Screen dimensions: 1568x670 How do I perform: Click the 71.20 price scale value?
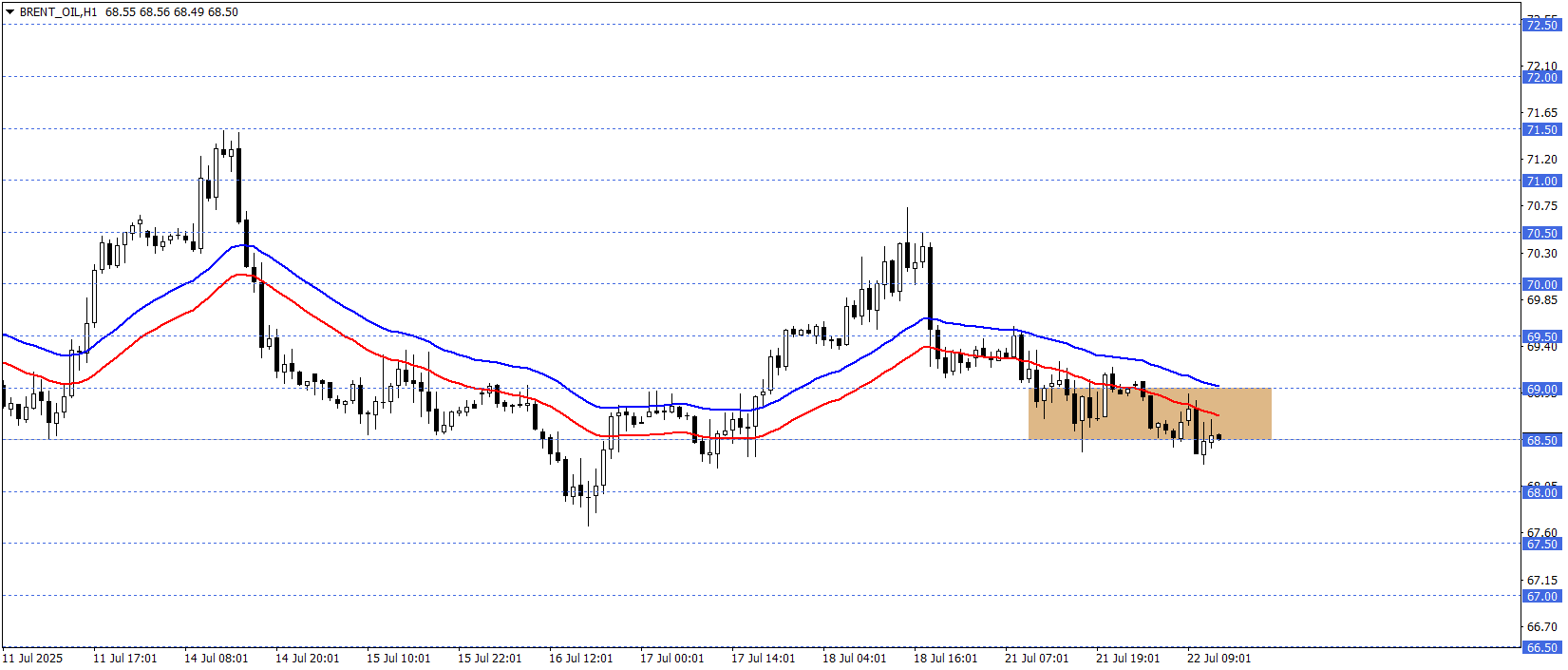tap(1541, 160)
